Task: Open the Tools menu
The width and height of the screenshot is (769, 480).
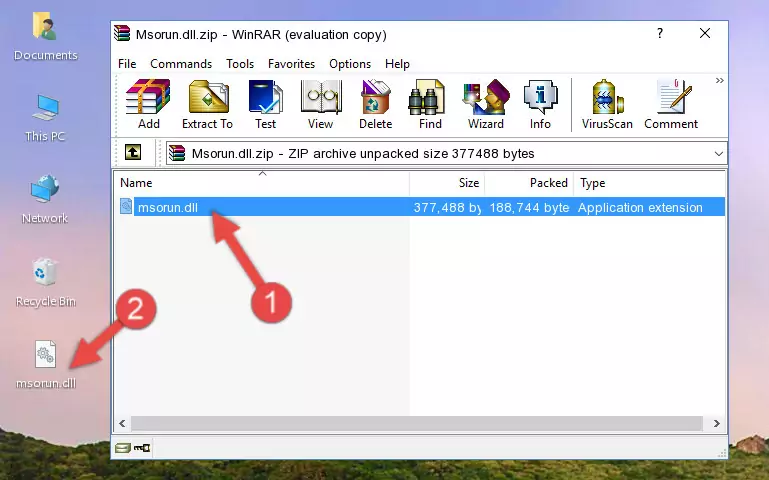Action: tap(240, 64)
